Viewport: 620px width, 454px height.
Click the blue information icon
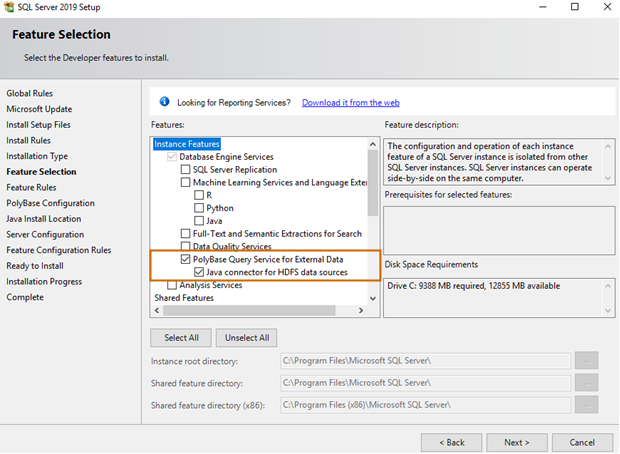click(x=164, y=102)
